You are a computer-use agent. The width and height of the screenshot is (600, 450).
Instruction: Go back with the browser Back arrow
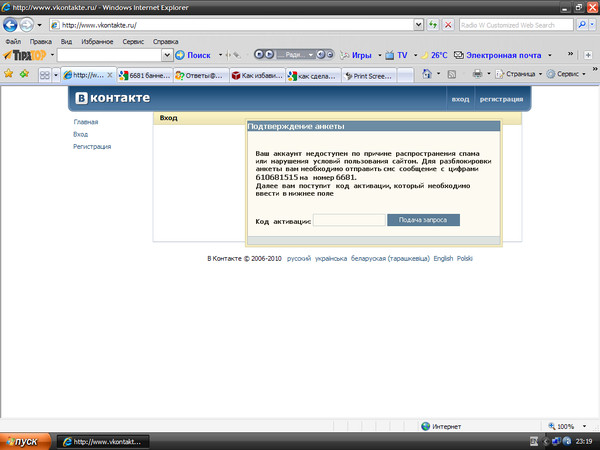10,25
